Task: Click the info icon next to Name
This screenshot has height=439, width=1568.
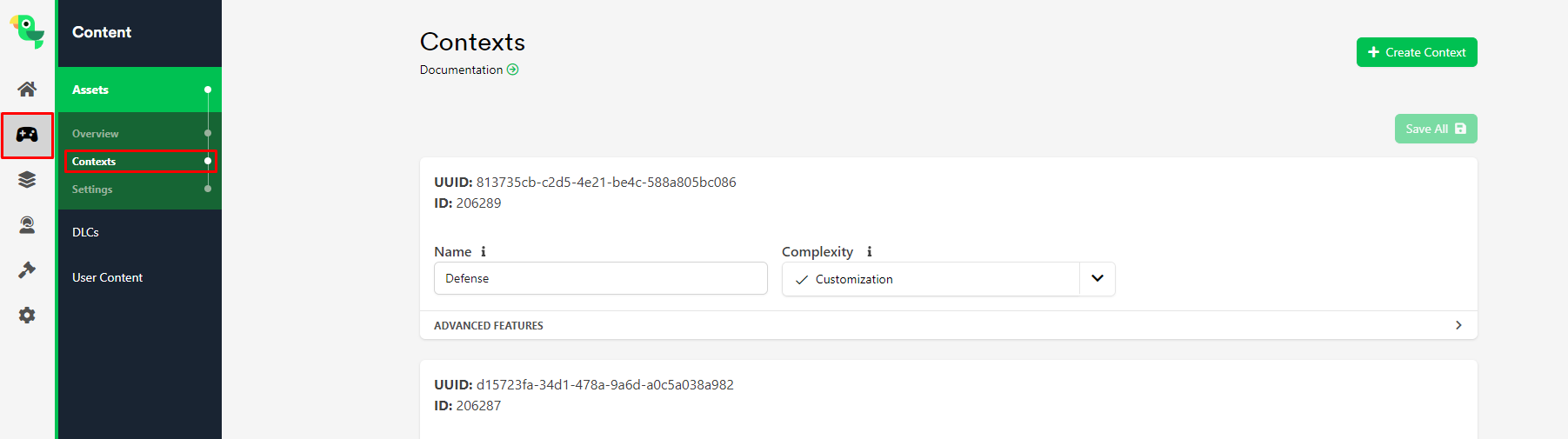Action: tap(484, 251)
